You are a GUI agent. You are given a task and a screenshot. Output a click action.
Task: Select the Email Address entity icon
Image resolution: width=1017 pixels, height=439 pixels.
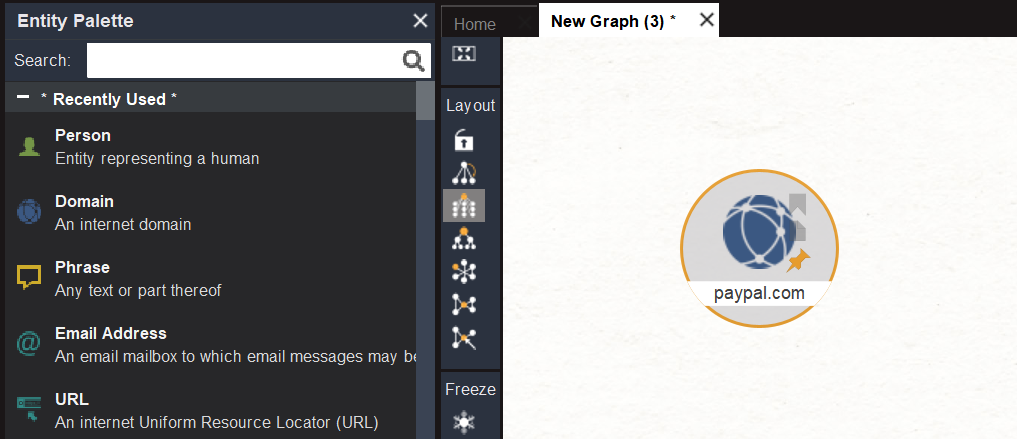[29, 344]
